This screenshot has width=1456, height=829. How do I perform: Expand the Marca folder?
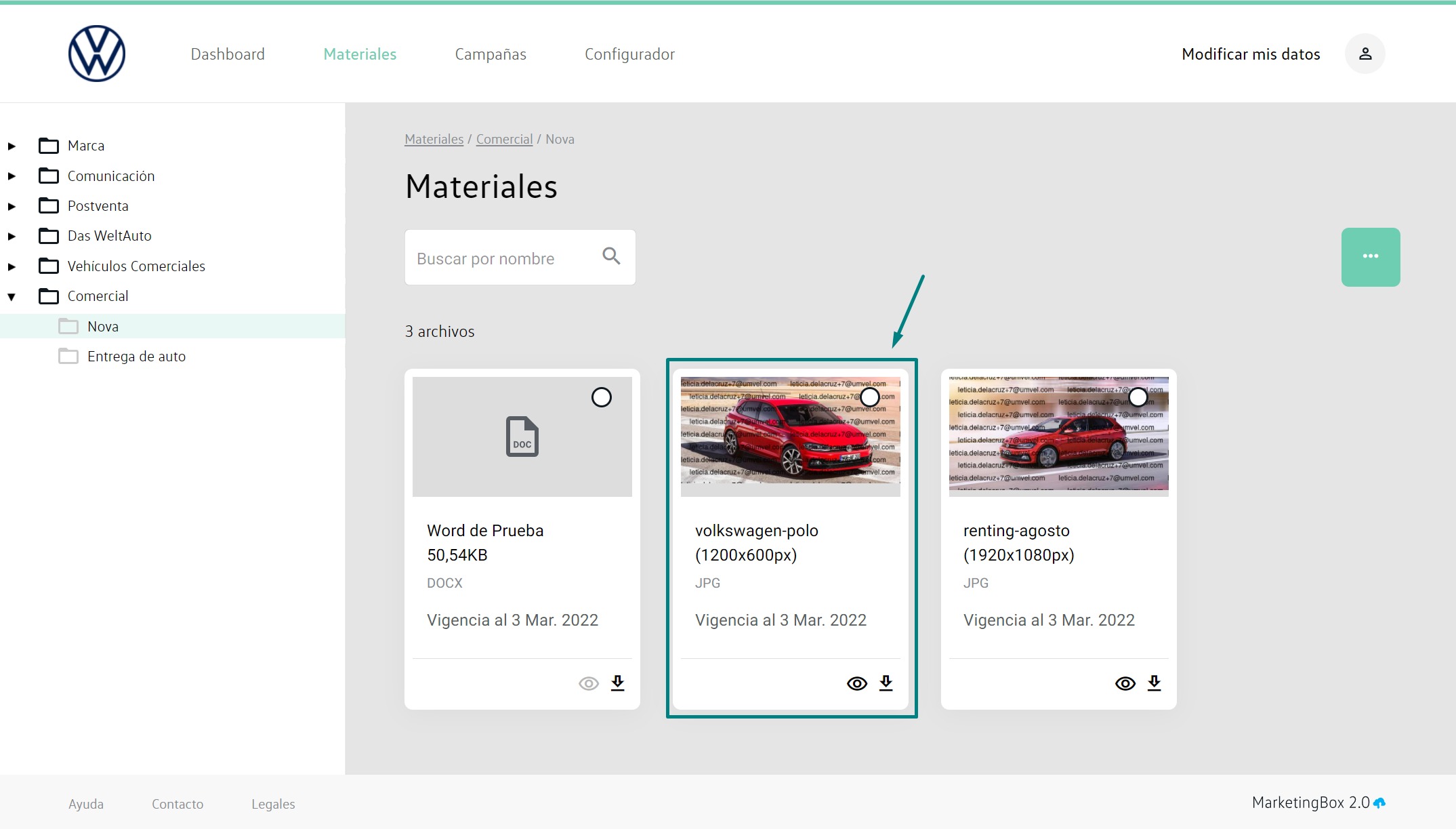pyautogui.click(x=12, y=146)
